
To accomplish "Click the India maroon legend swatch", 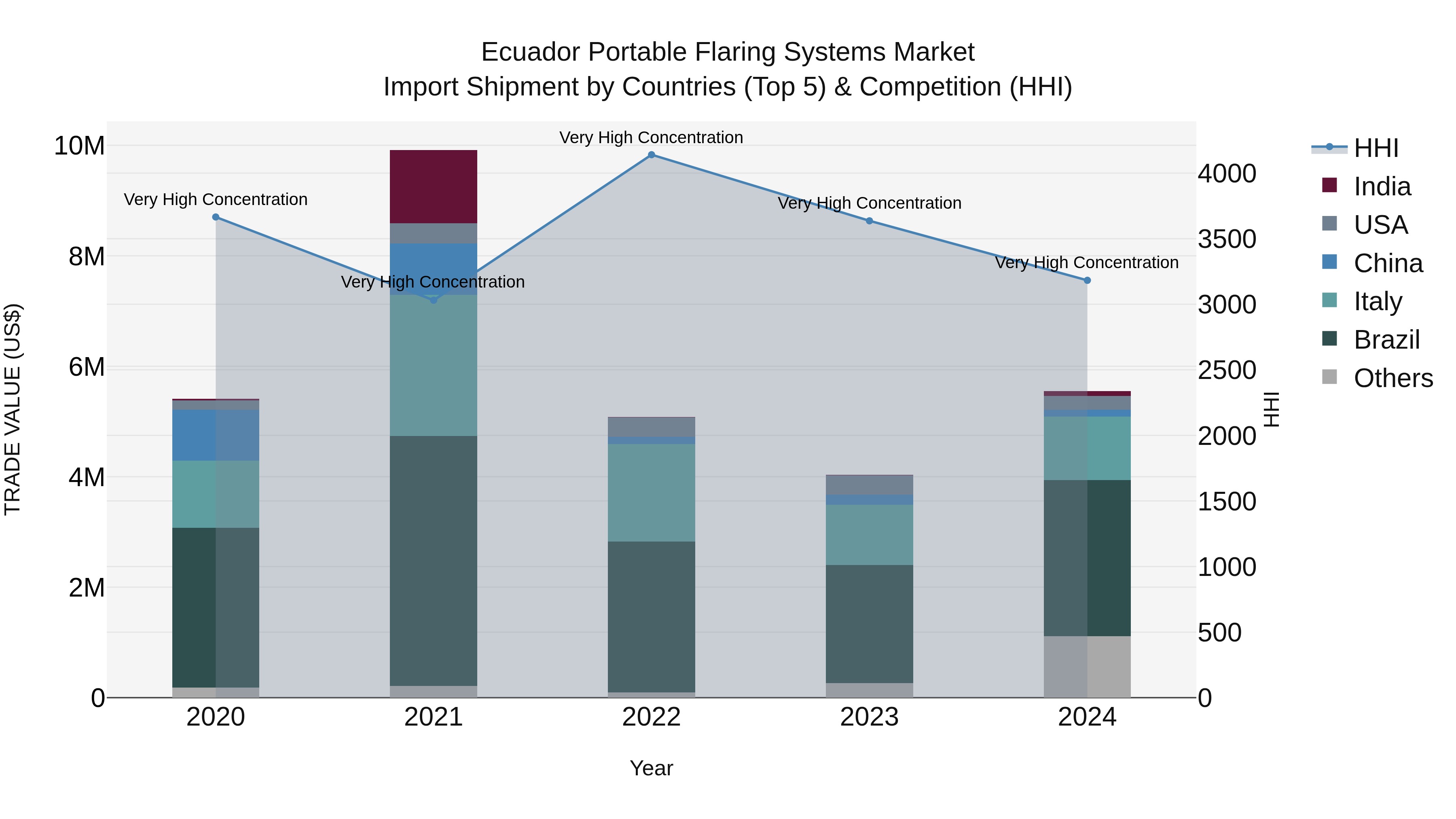I will 1329,185.
